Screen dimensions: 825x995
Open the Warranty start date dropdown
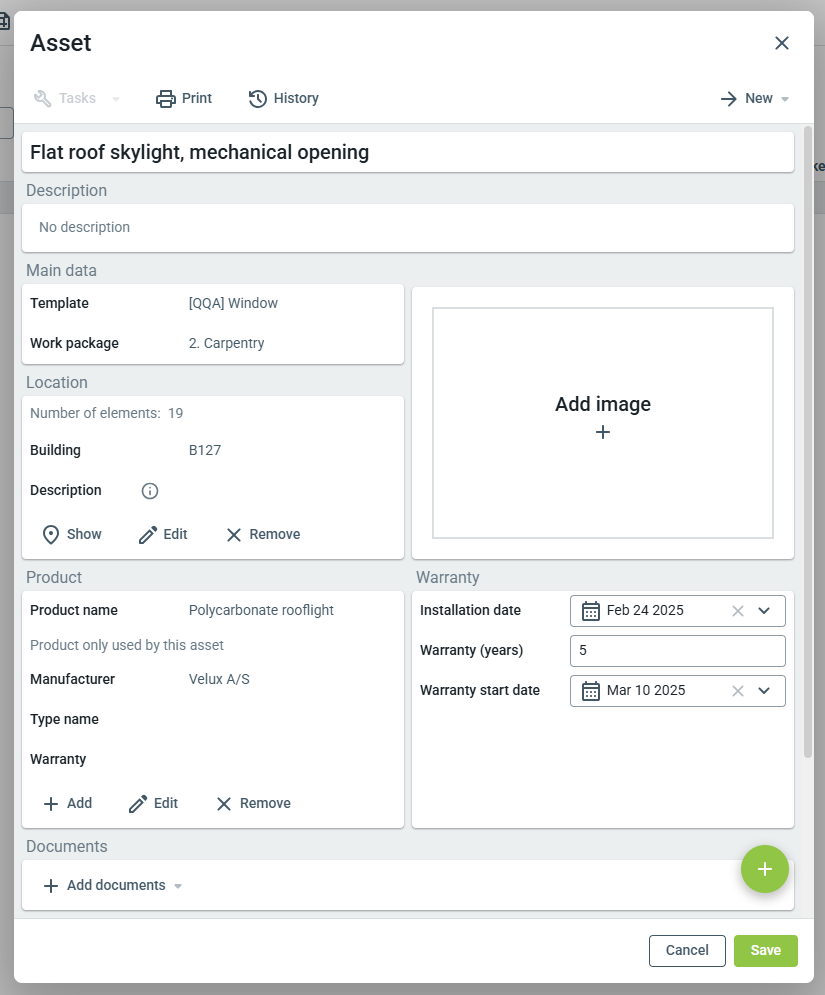765,691
